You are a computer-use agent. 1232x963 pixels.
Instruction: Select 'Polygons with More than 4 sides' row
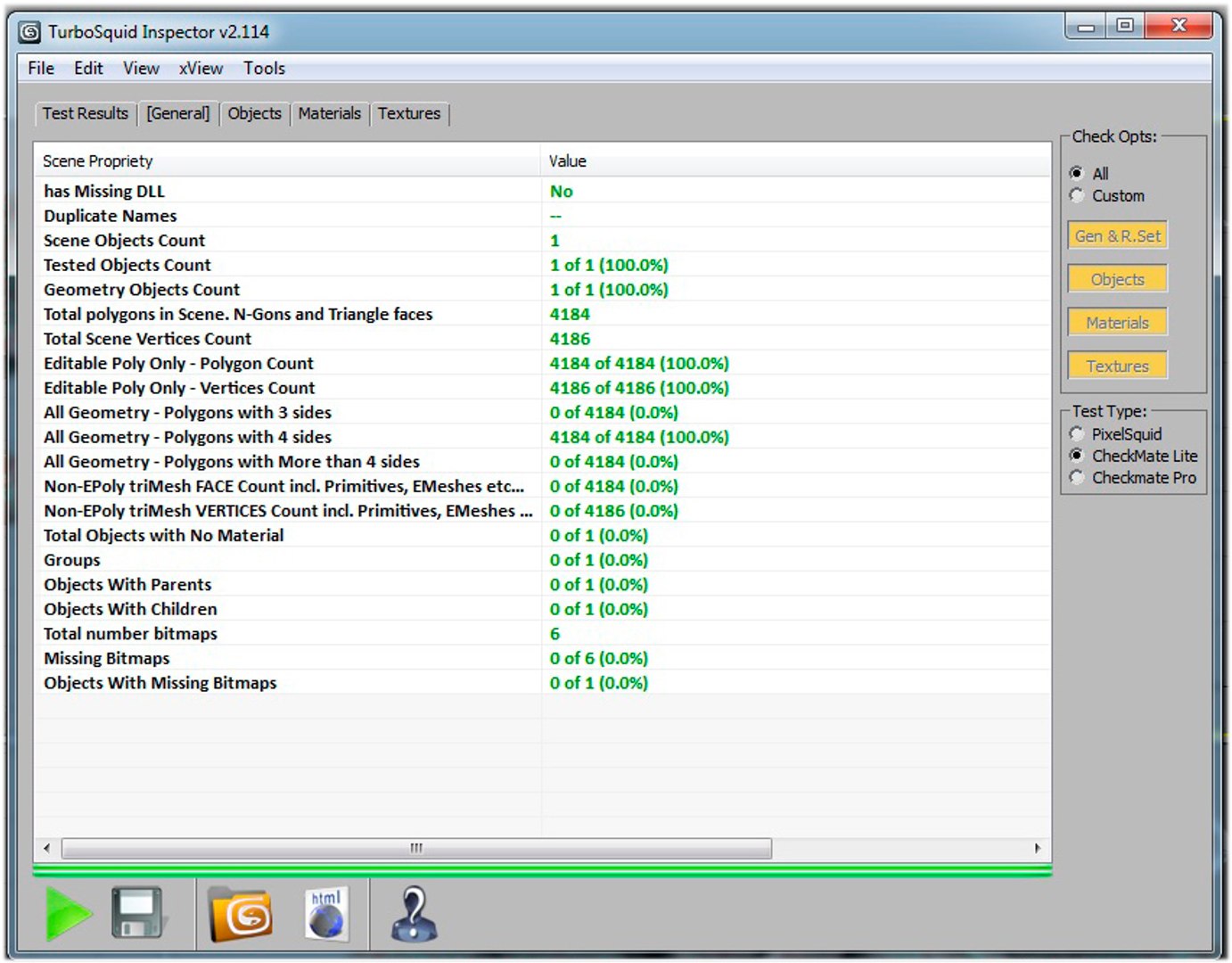coord(542,462)
